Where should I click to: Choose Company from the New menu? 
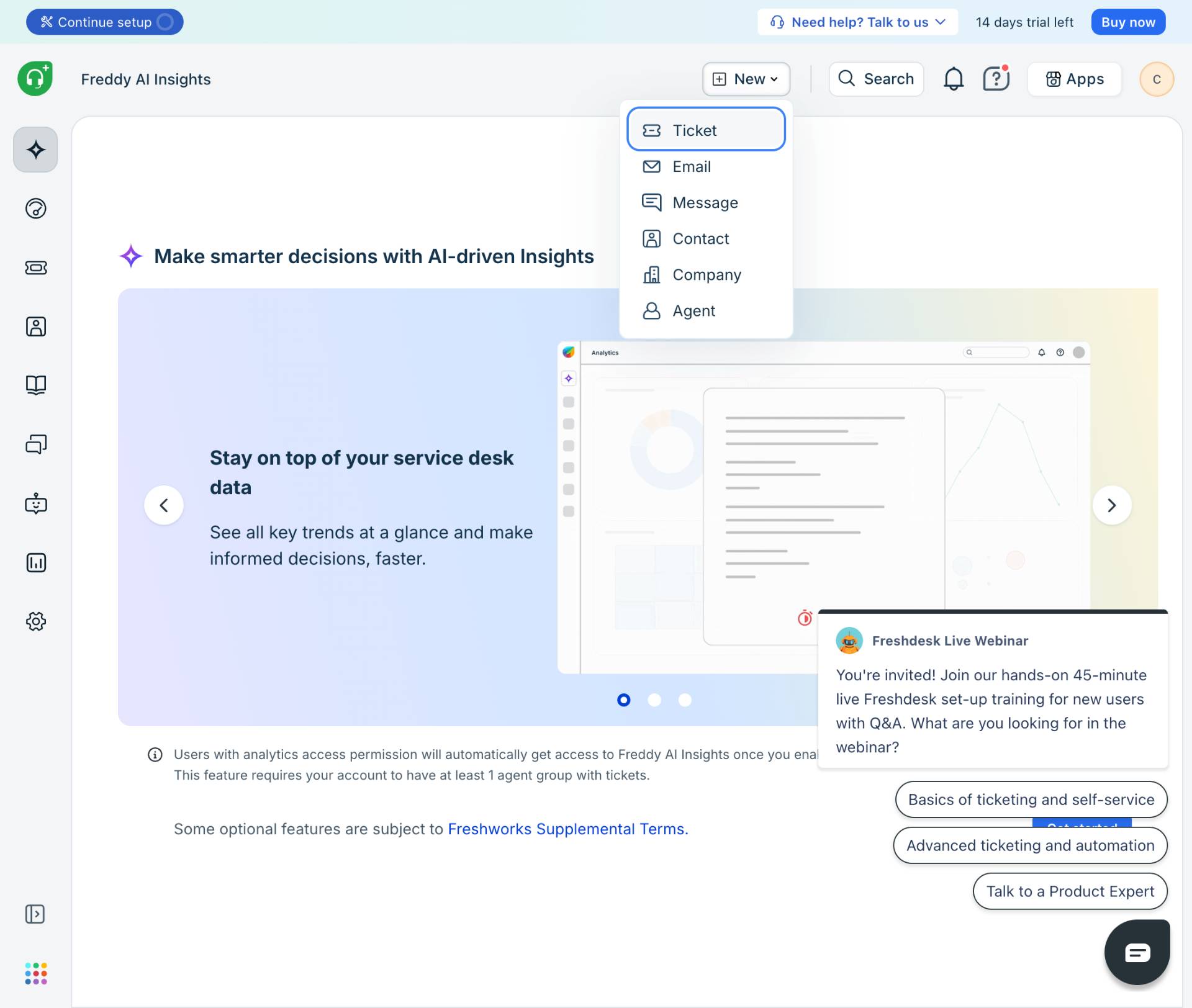click(x=706, y=274)
